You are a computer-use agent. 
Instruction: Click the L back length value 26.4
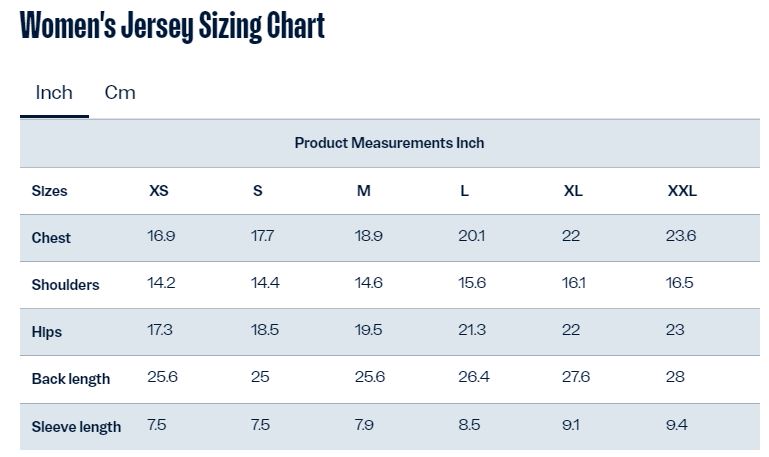(474, 377)
